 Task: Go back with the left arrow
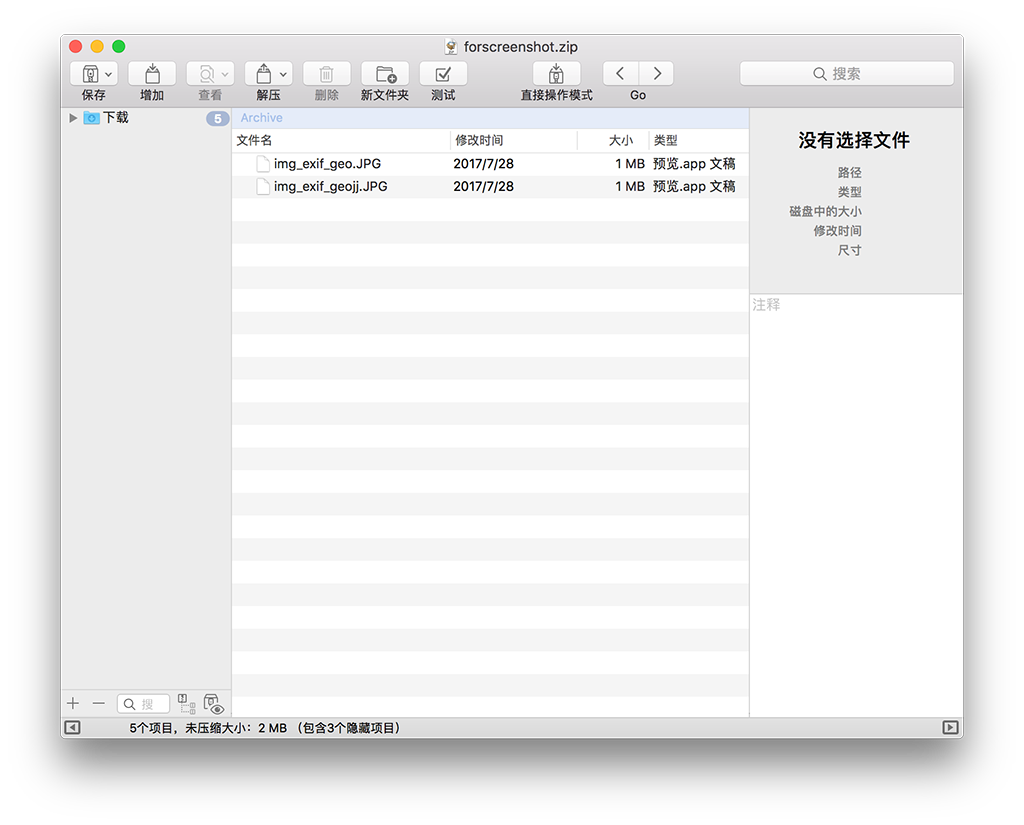coord(620,74)
